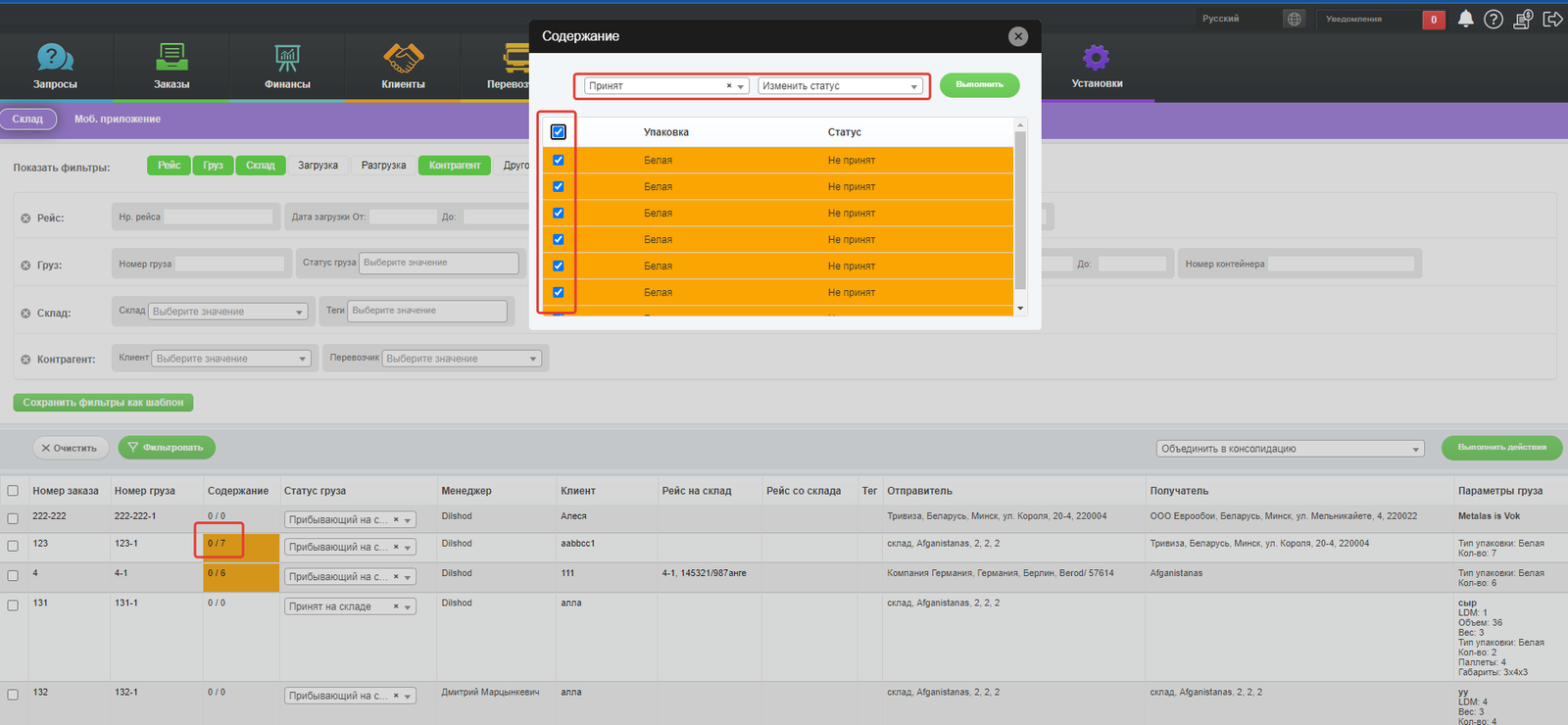The height and width of the screenshot is (725, 1568).
Task: Open the Финансы section icon
Action: point(287,58)
